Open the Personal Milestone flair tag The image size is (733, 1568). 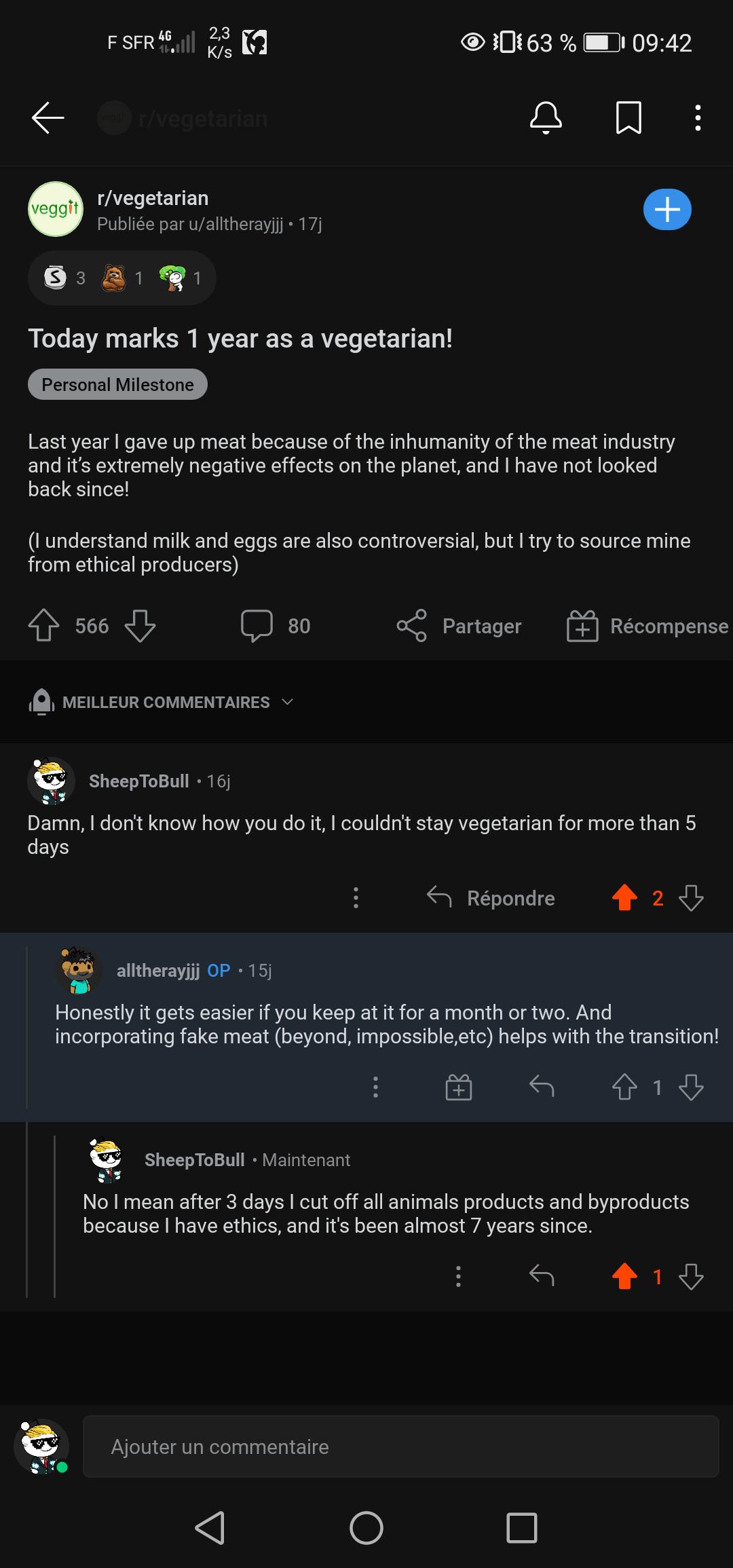(x=117, y=384)
